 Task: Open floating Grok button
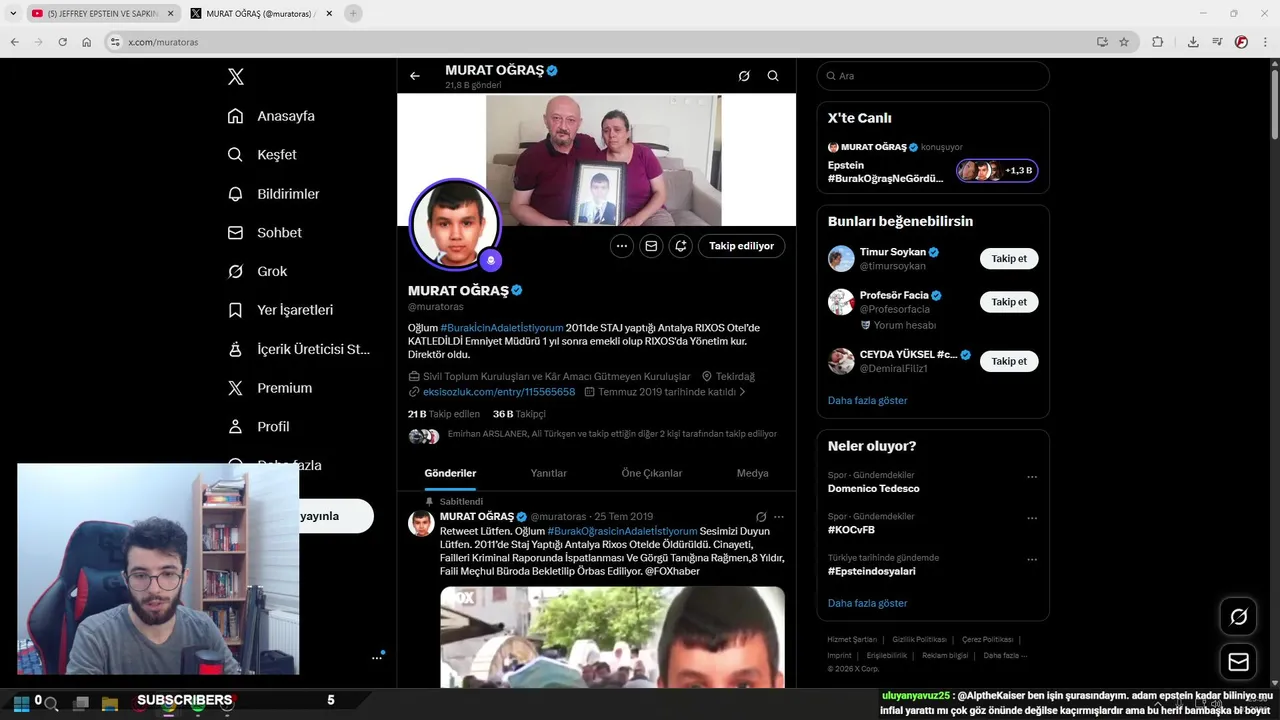click(1238, 617)
